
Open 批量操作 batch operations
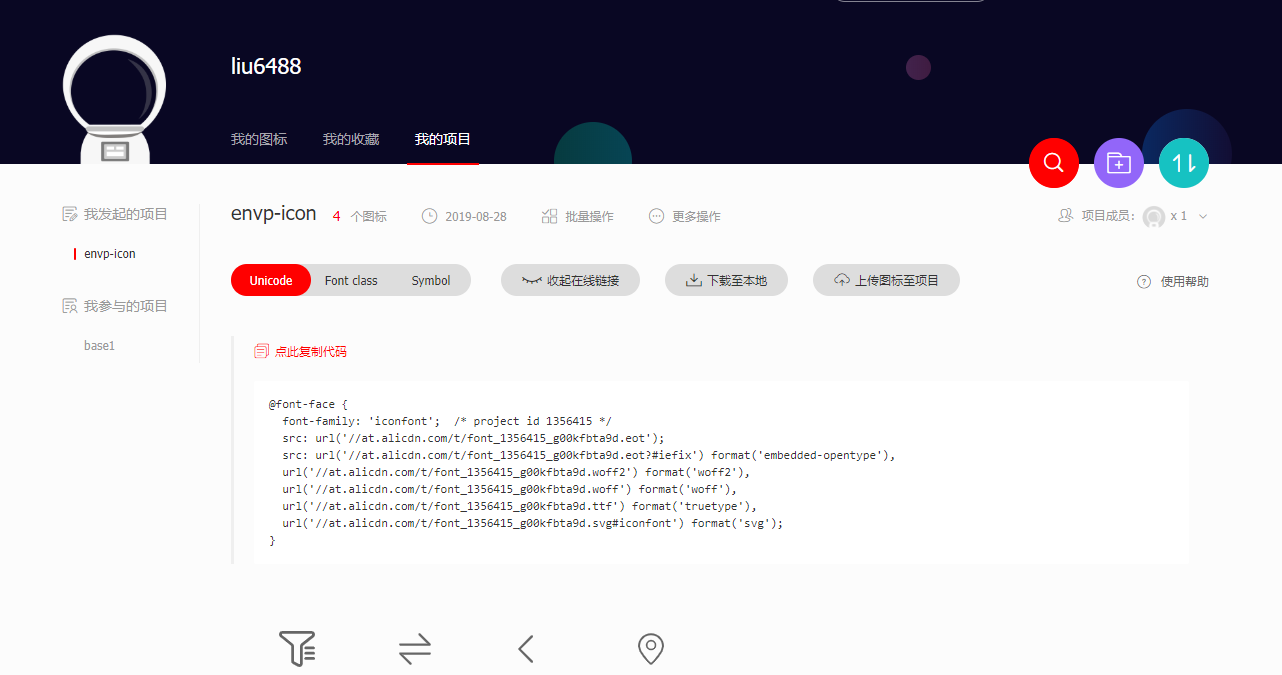(589, 216)
